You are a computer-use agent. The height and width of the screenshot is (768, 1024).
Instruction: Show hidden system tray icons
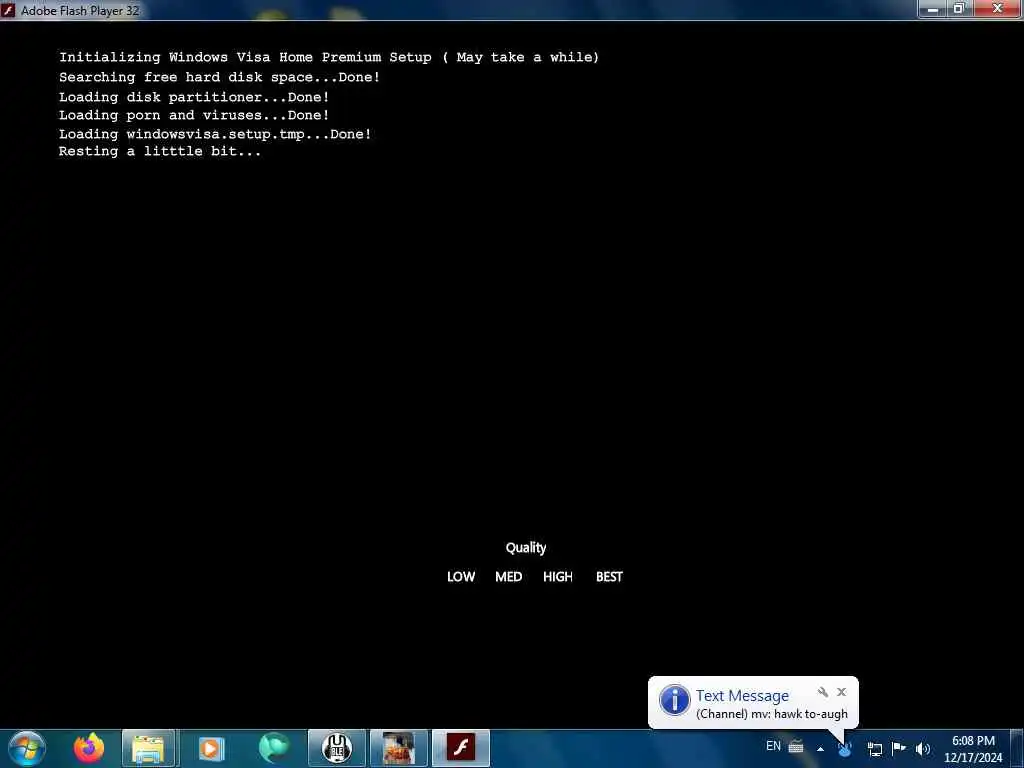click(x=820, y=749)
